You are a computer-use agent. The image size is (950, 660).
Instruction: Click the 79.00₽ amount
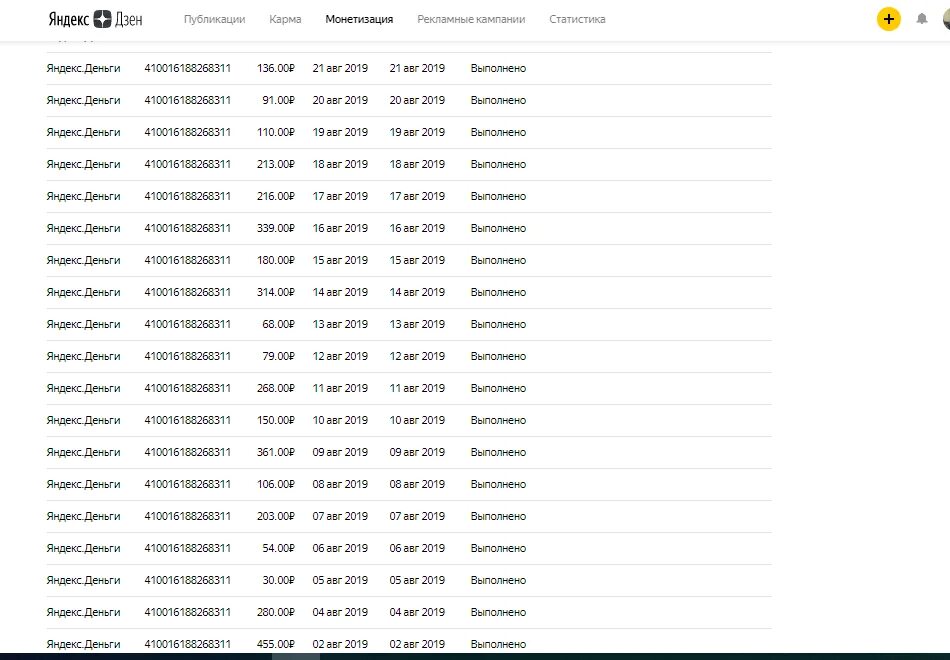pyautogui.click(x=279, y=356)
